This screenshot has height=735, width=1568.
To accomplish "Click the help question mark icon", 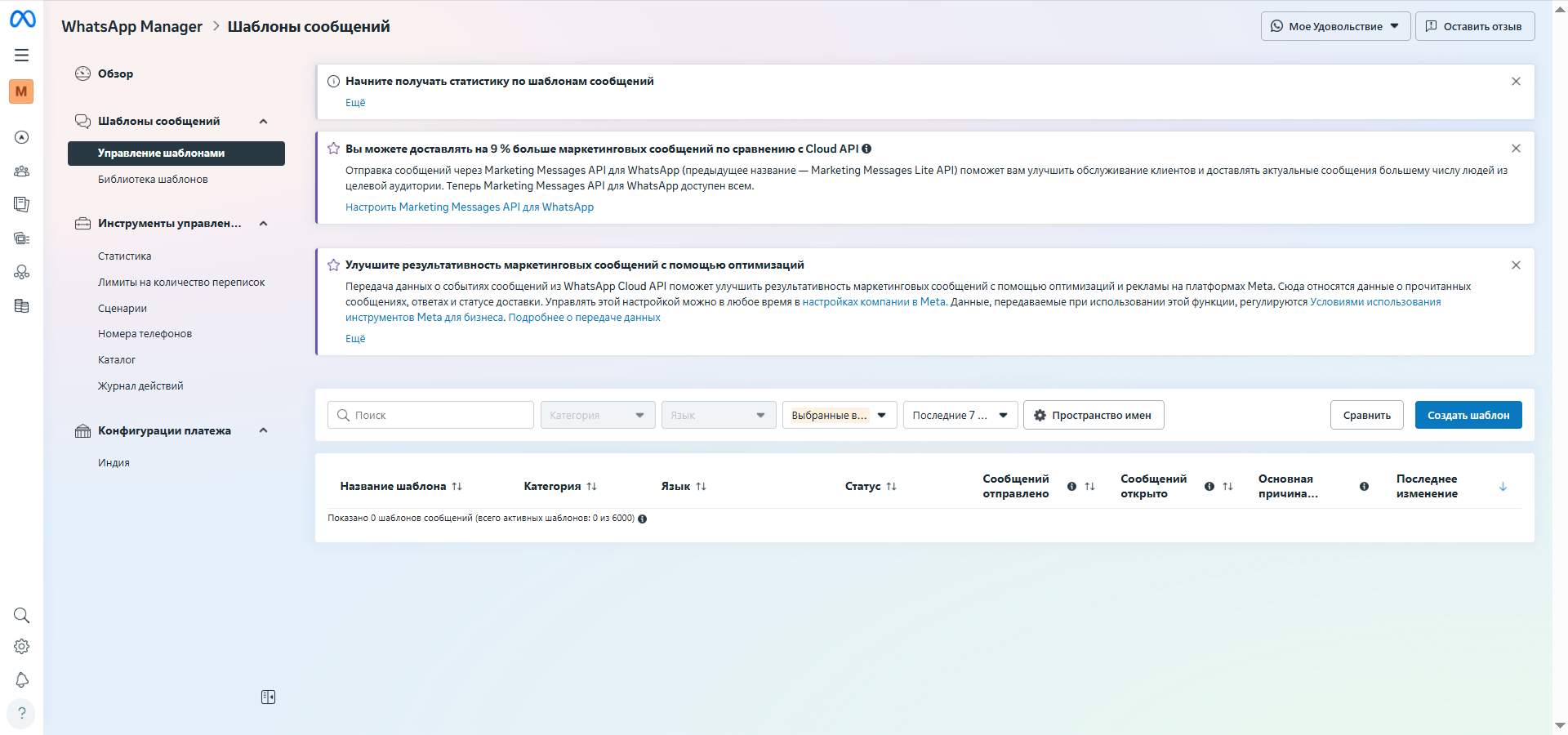I will [22, 713].
